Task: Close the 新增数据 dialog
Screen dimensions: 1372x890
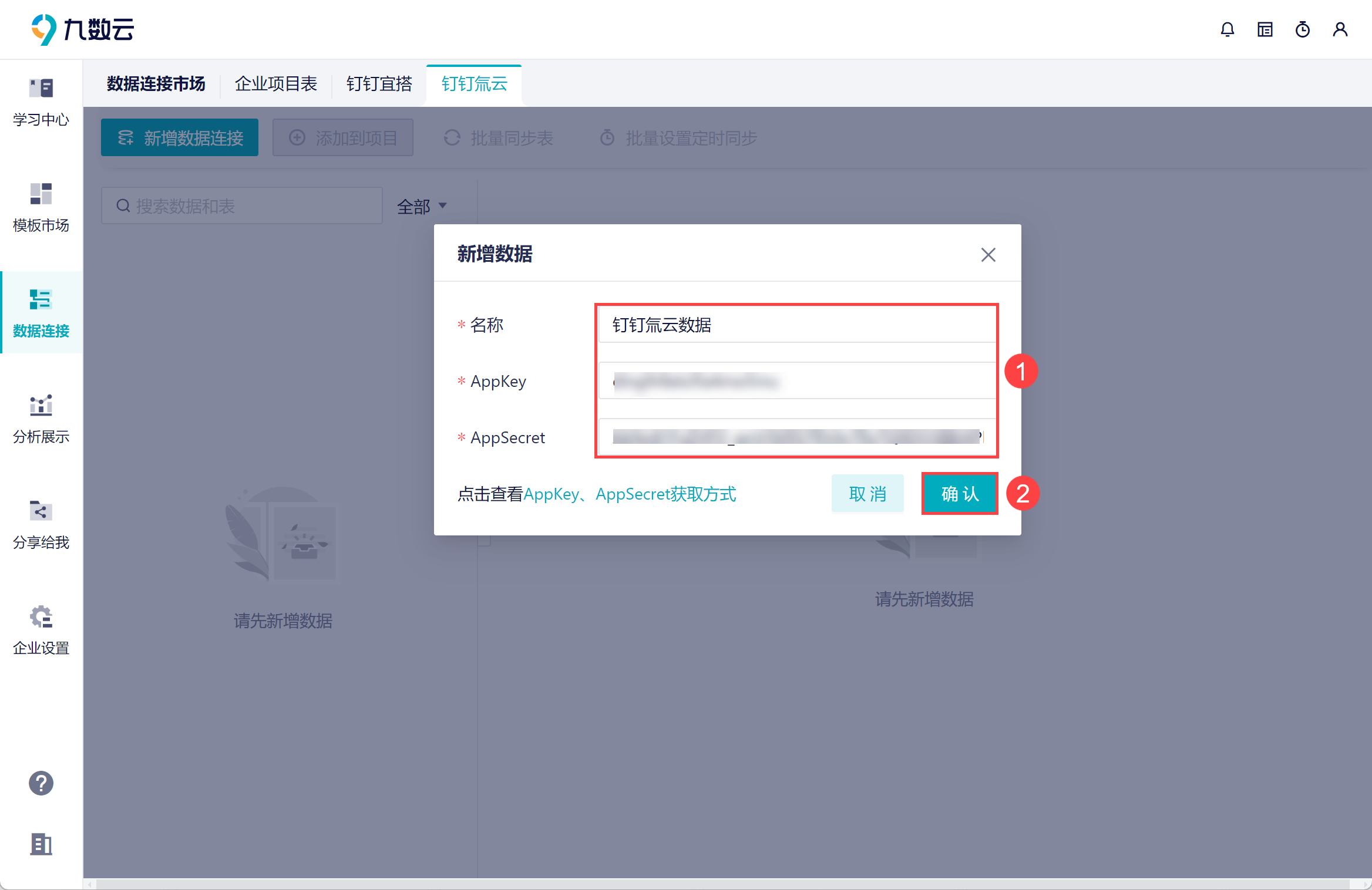Action: tap(988, 255)
